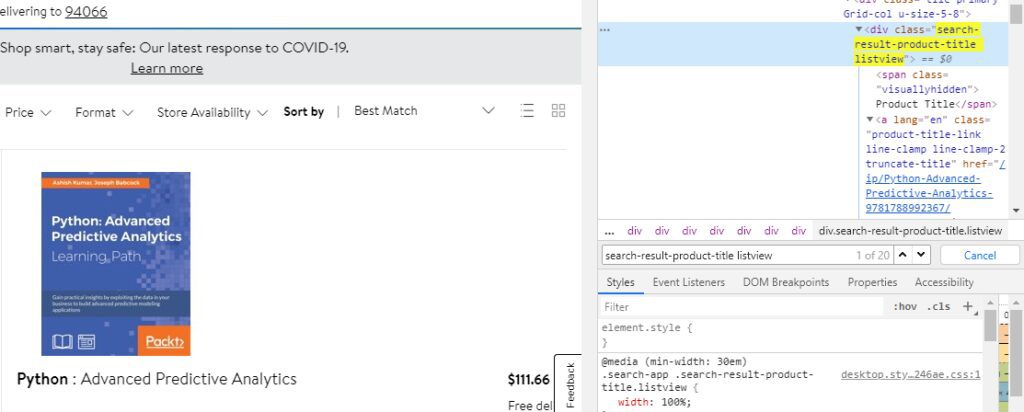1024x412 pixels.
Task: Go to next search match arrow
Action: tap(921, 255)
